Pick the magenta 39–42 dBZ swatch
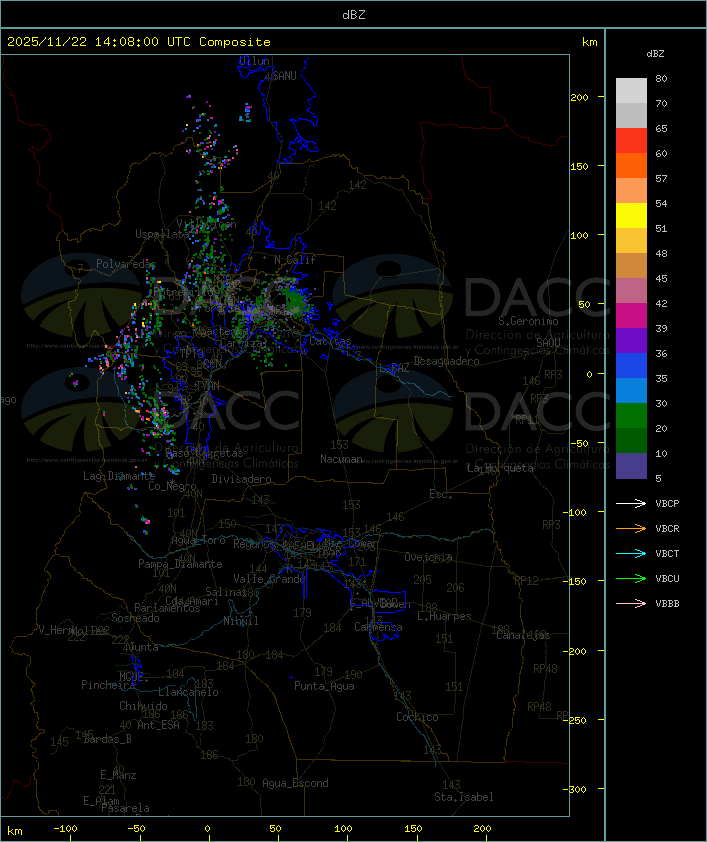The image size is (707, 842). tap(631, 315)
